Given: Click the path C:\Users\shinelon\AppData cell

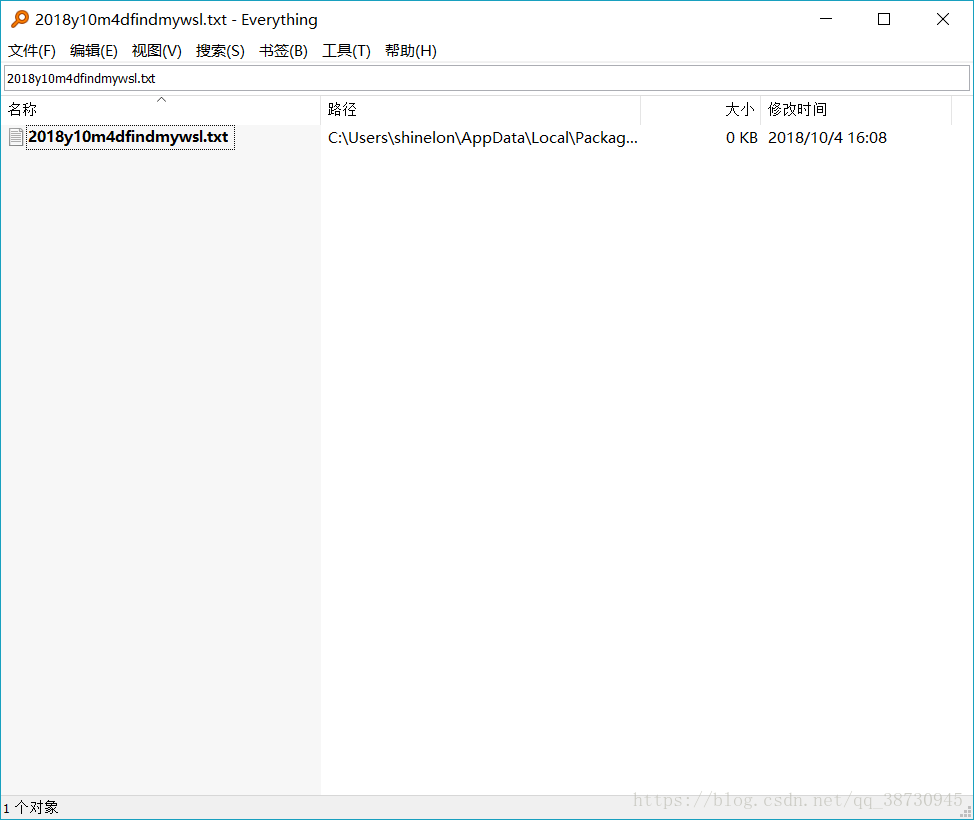Looking at the screenshot, I should pos(483,138).
